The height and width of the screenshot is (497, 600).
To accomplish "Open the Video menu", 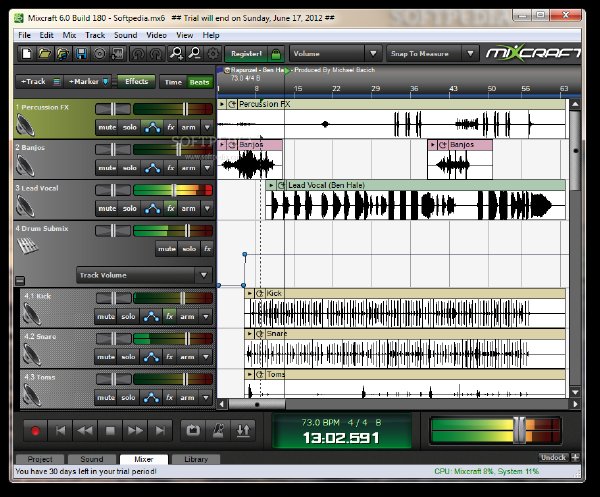I will 156,35.
